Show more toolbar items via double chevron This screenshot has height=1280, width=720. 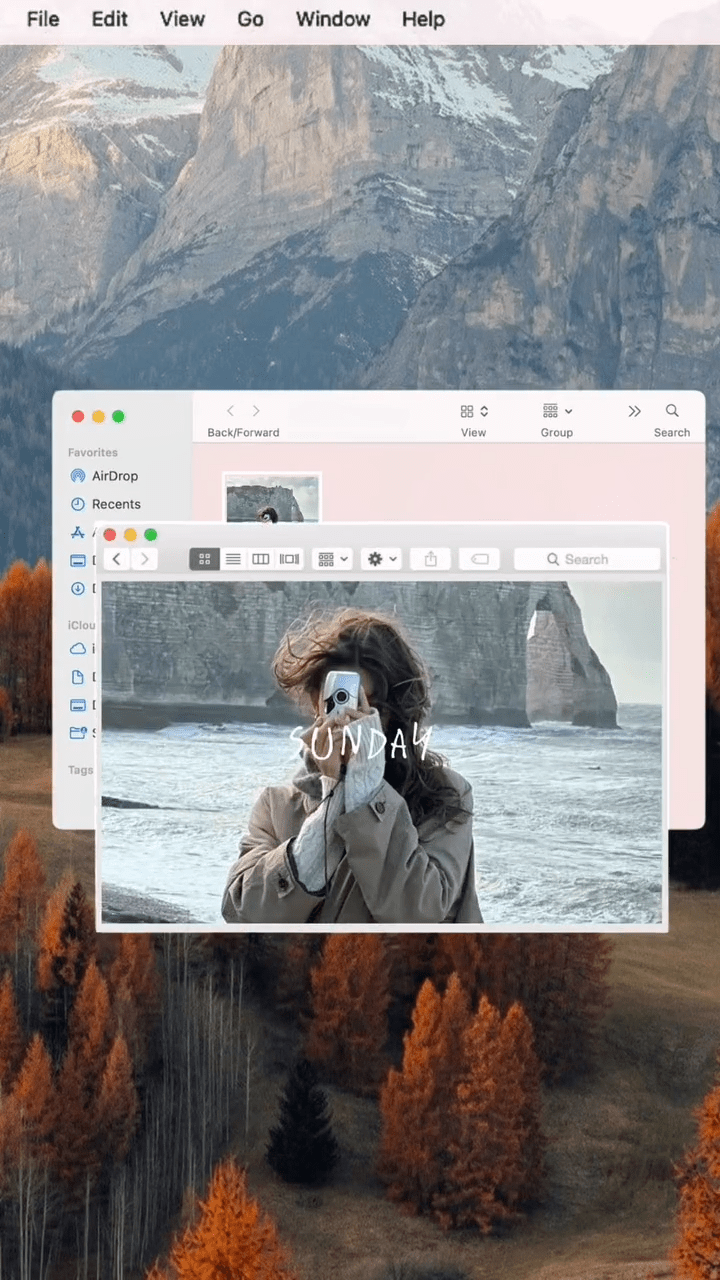(x=634, y=412)
